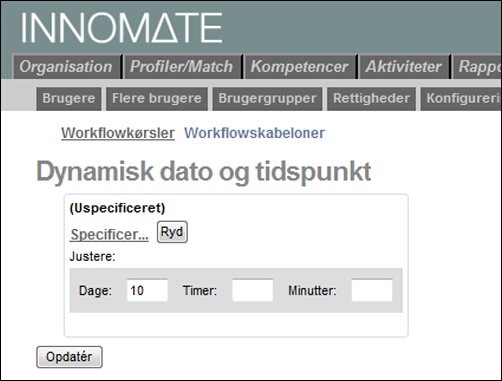Follow the Workflowkørsler link

coord(118,133)
